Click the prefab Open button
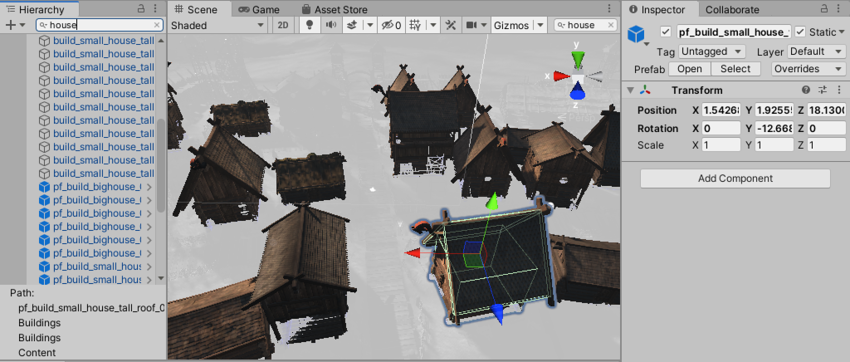Image resolution: width=850 pixels, height=362 pixels. [x=690, y=69]
